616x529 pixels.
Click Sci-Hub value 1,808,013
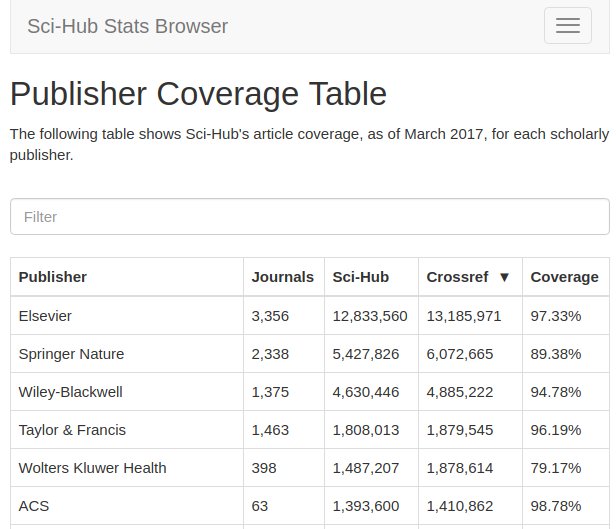(x=366, y=430)
